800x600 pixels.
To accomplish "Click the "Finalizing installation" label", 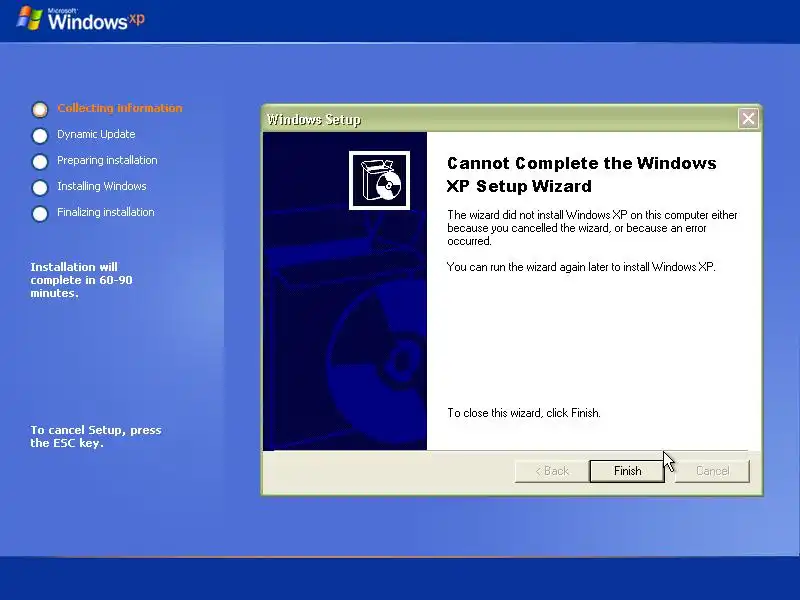I will tap(106, 212).
